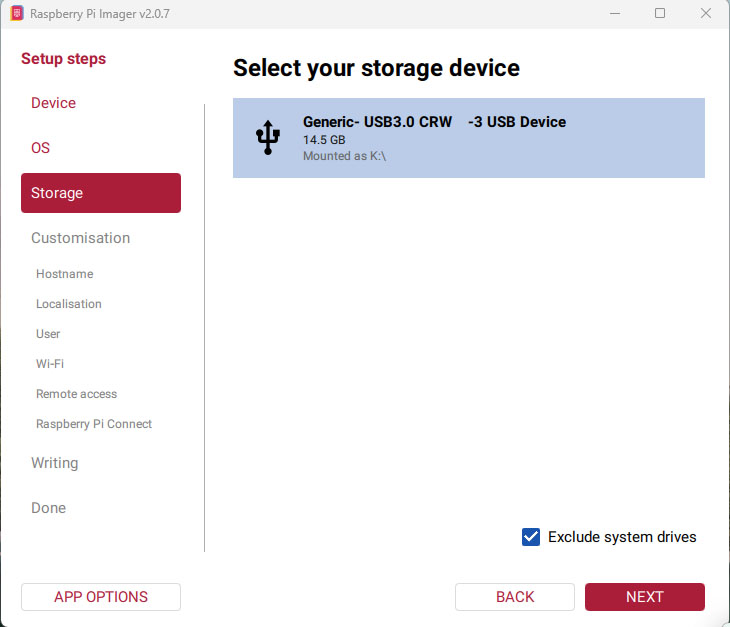Jump to the Writing step
This screenshot has width=730, height=627.
[54, 463]
